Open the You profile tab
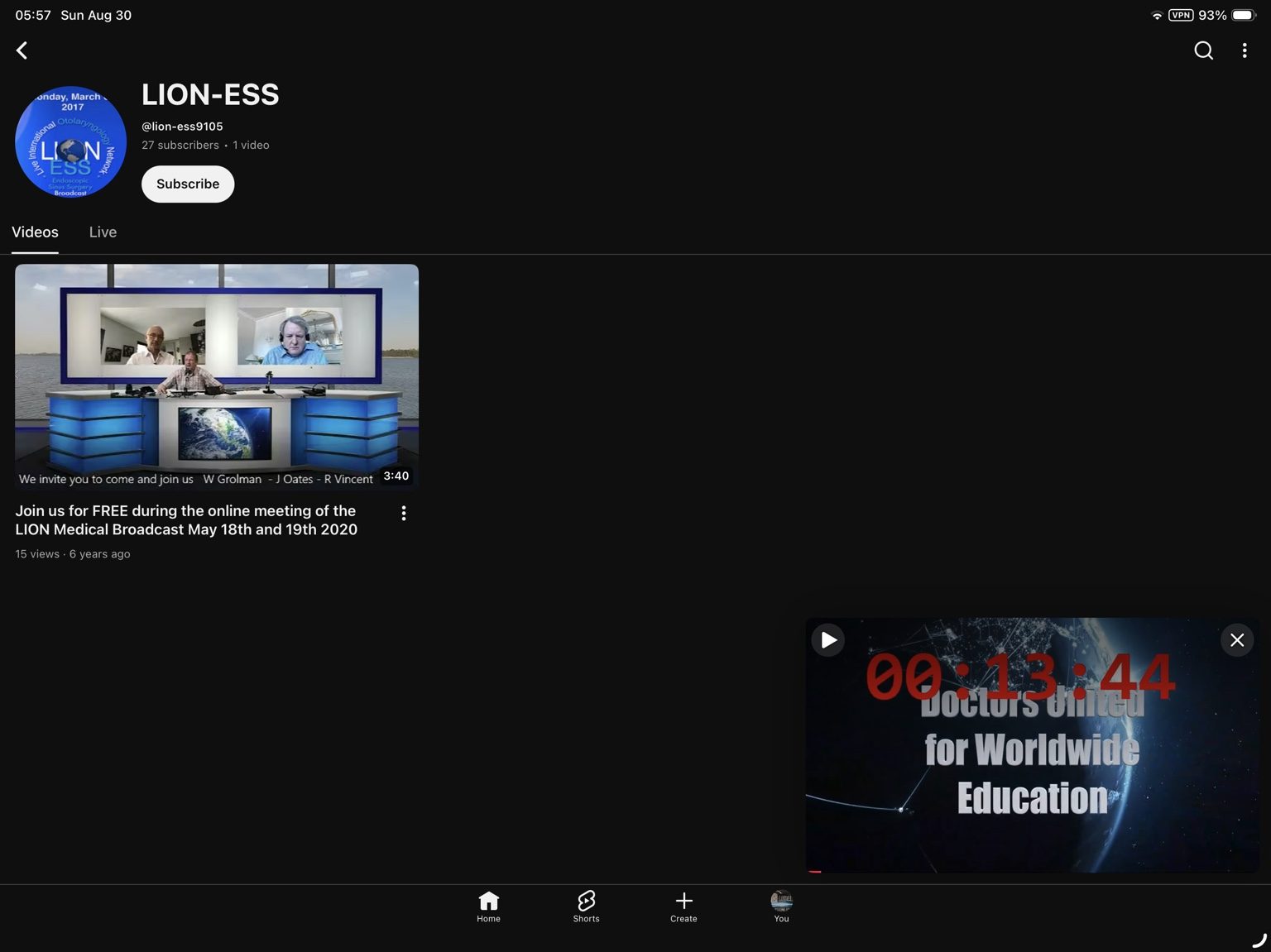 pos(781,907)
